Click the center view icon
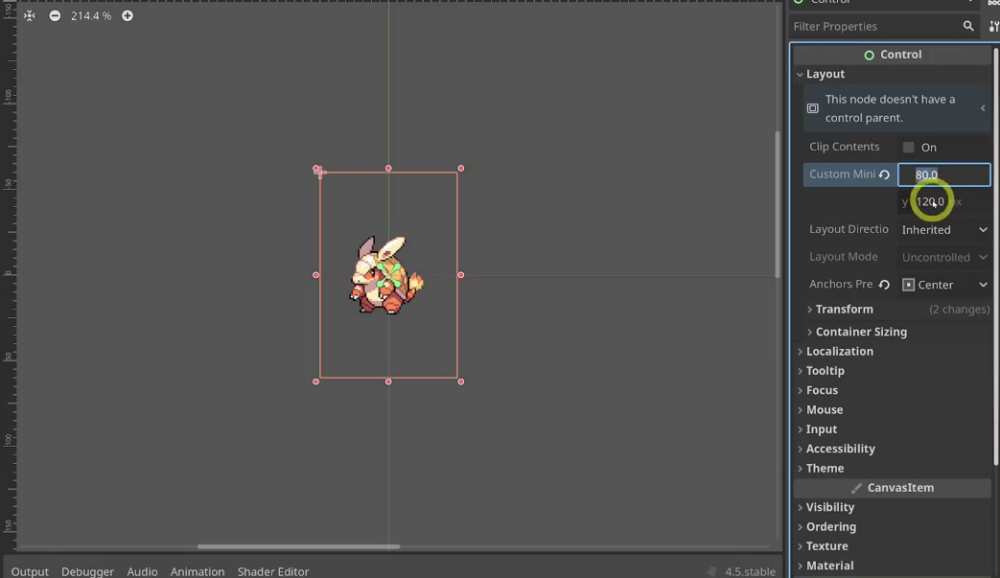The height and width of the screenshot is (578, 1000). [x=29, y=16]
